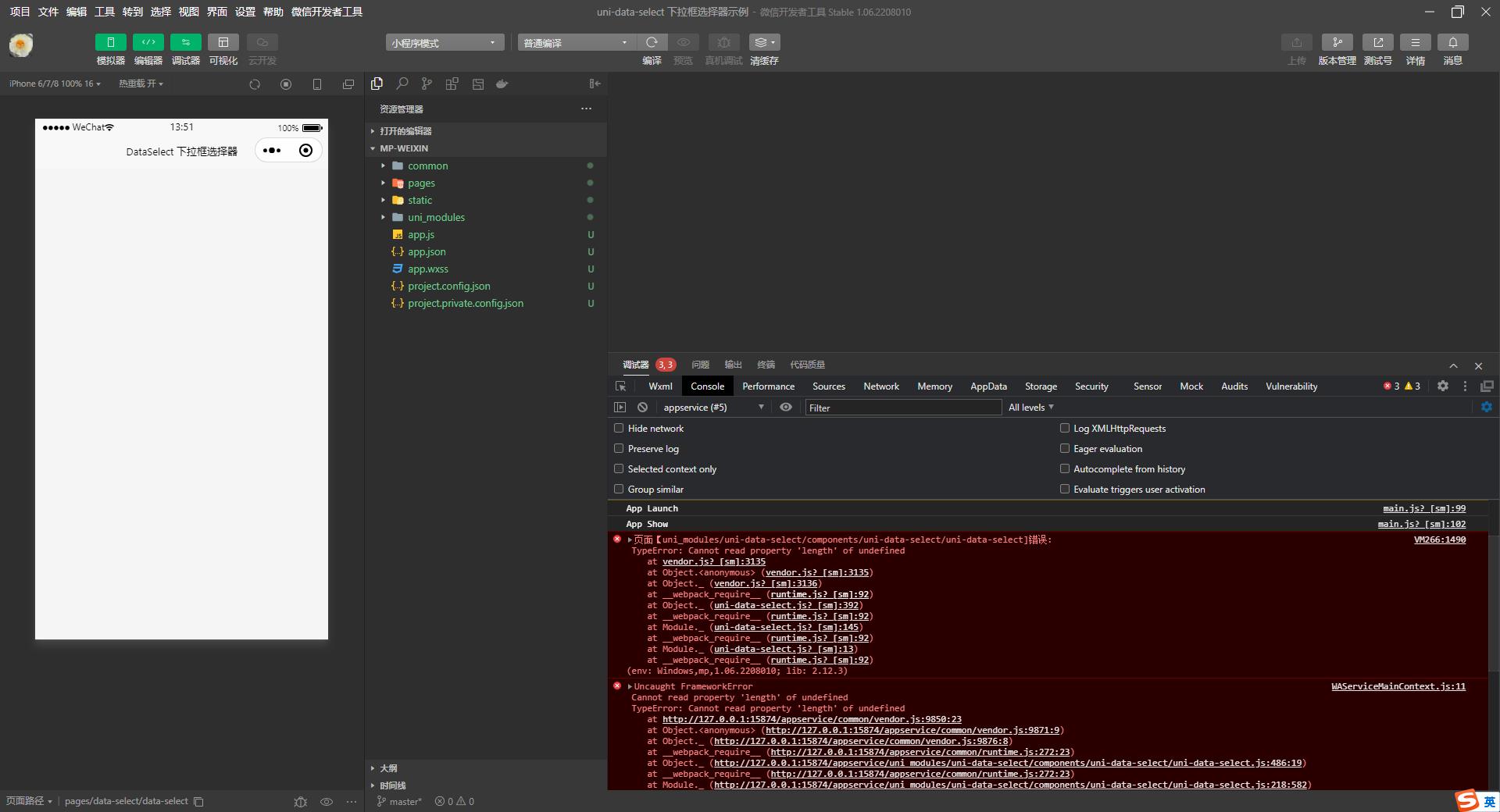Open the VM266:1490 source link
This screenshot has width=1500, height=812.
pyautogui.click(x=1440, y=540)
